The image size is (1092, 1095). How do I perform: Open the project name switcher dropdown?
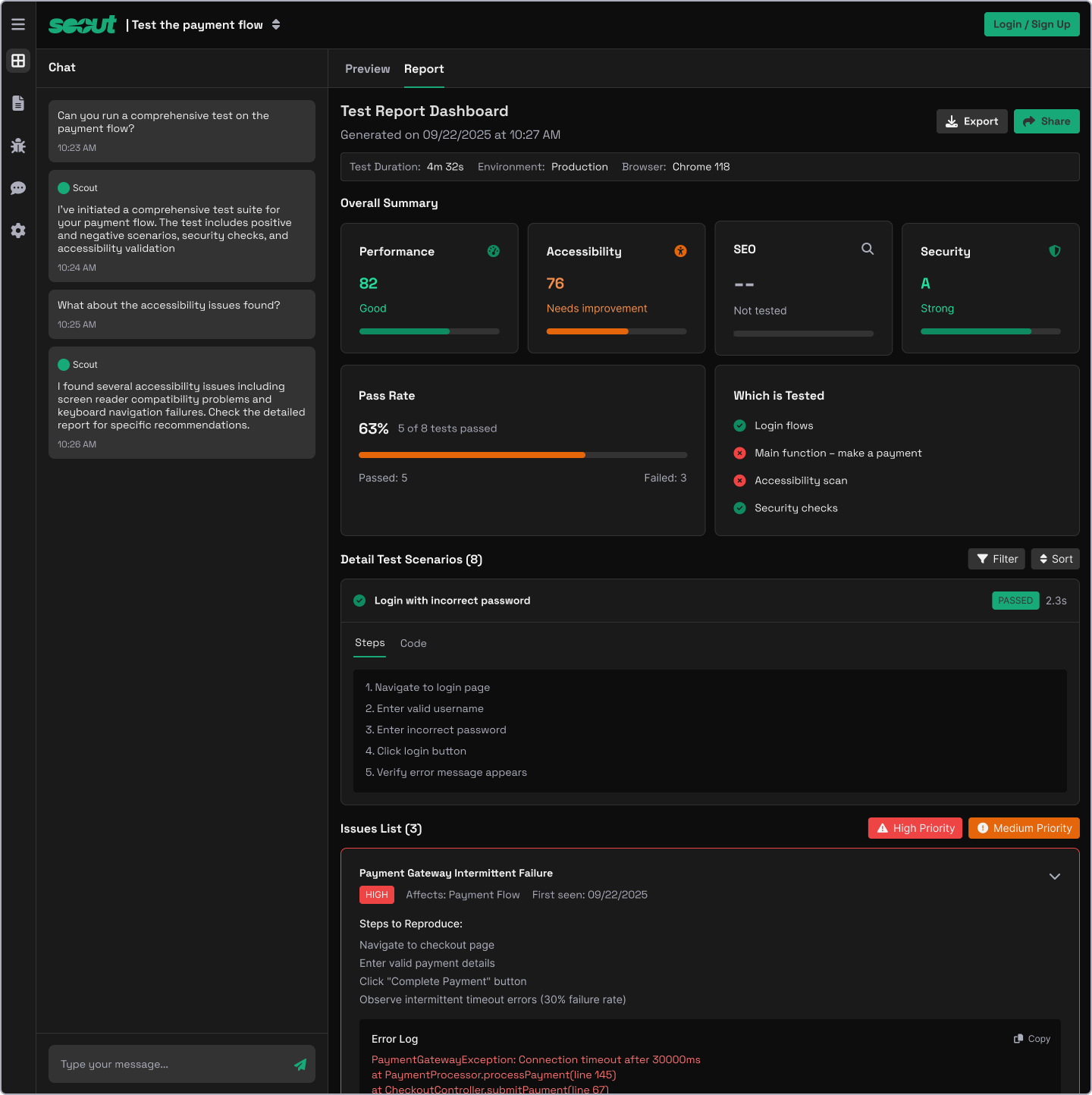point(276,24)
